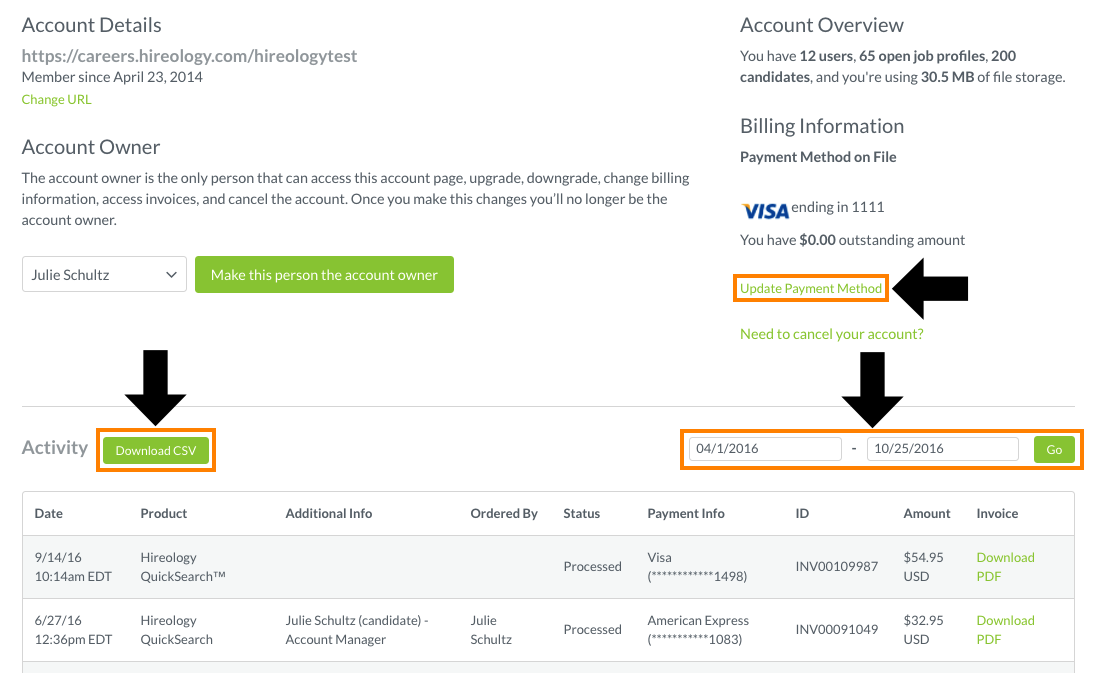Click invoice ID INV00091049
Screen dimensions: 1097x673
[837, 630]
